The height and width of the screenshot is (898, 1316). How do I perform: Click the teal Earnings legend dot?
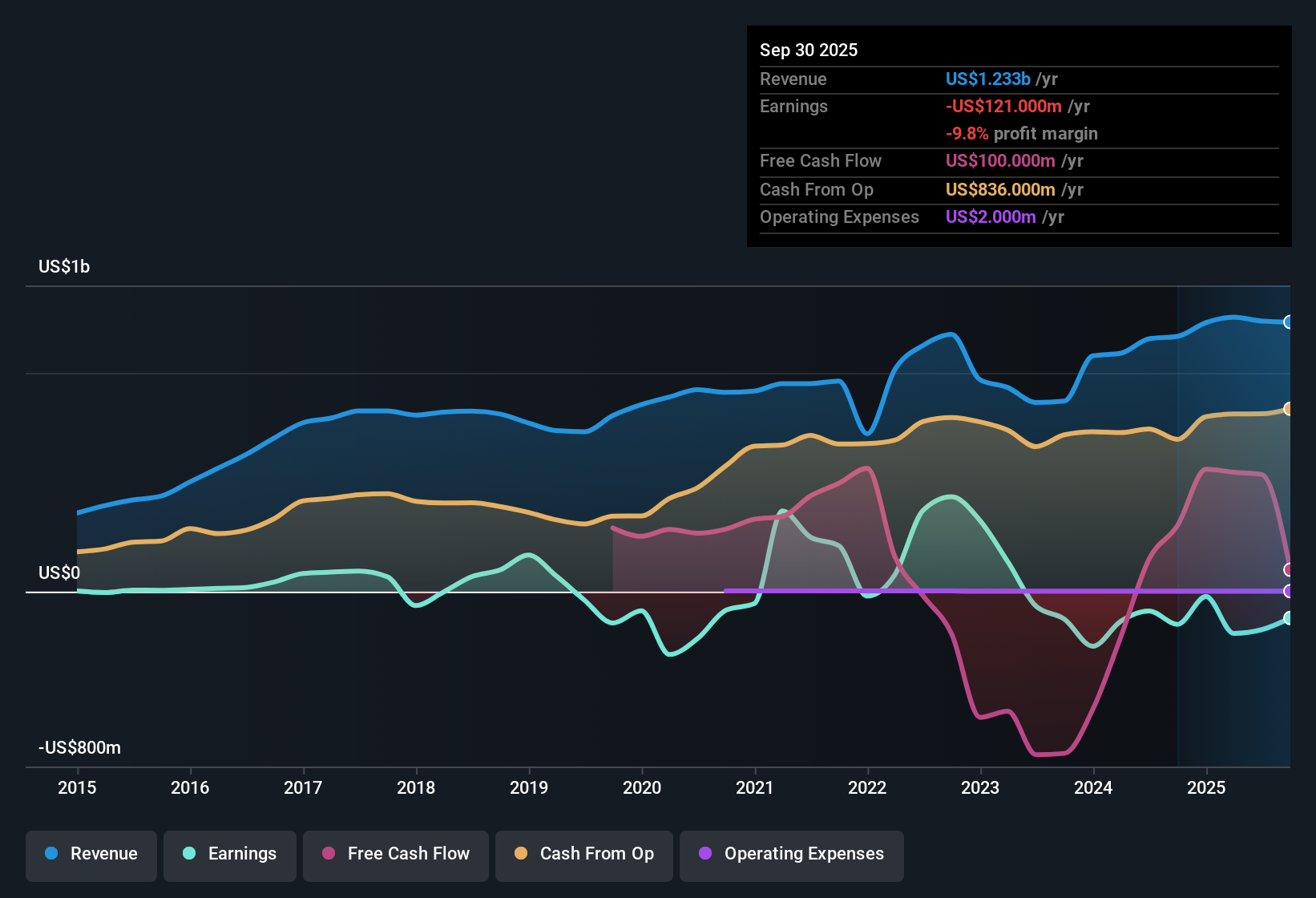[x=189, y=854]
